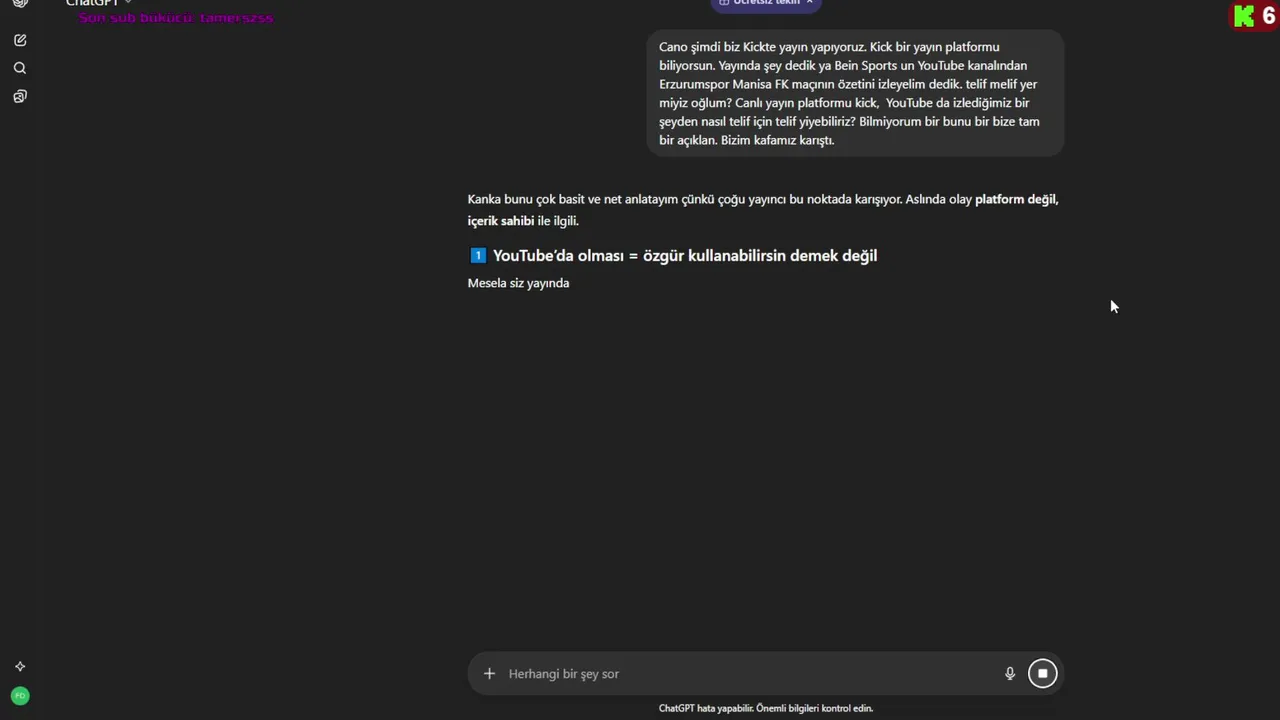This screenshot has width=1280, height=720.
Task: Activate the microphone dictation icon
Action: 1010,673
